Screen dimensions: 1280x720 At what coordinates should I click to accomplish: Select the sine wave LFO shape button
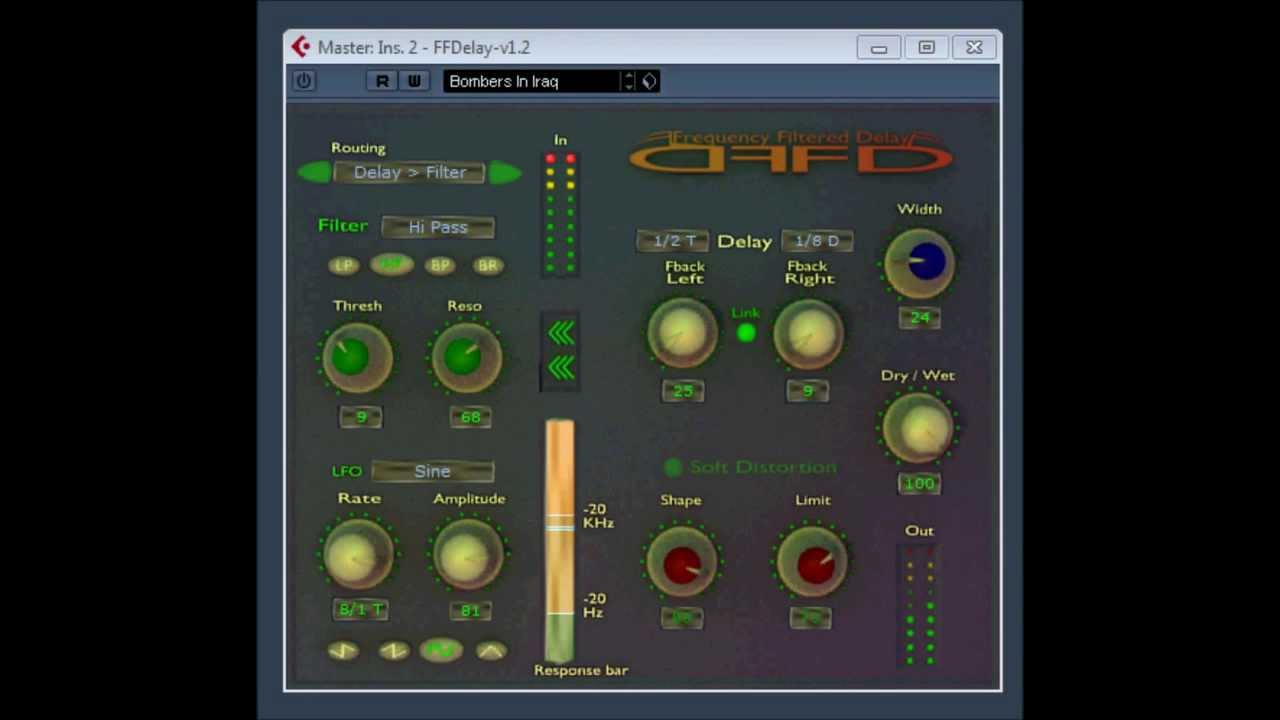click(x=441, y=649)
